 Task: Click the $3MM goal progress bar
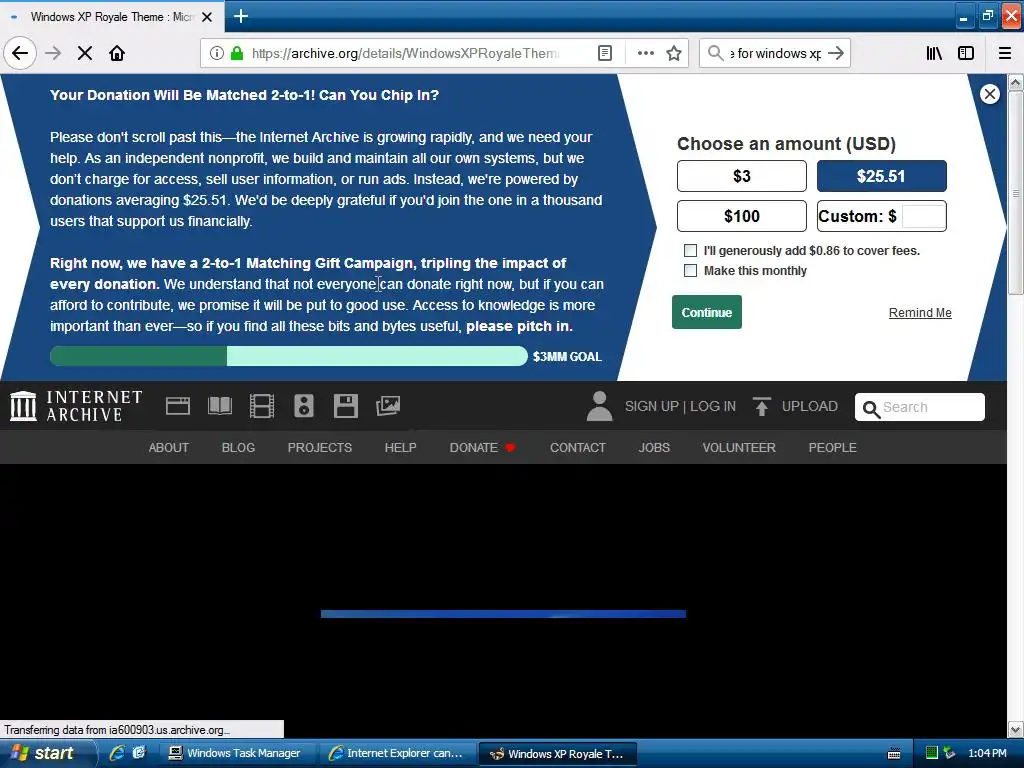[289, 357]
